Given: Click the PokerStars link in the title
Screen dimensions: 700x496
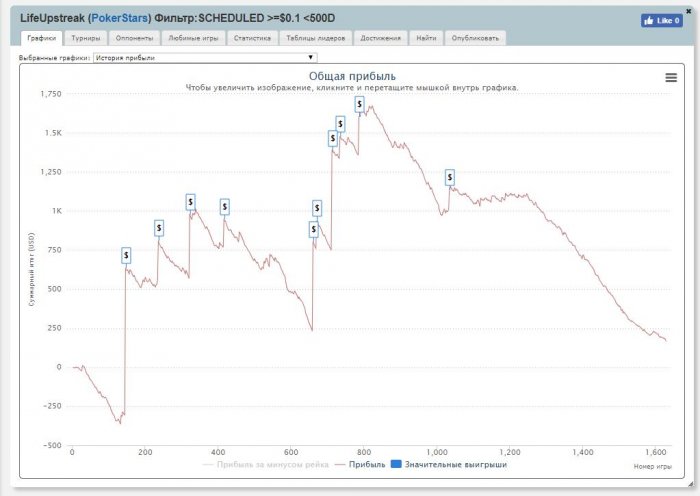Looking at the screenshot, I should click(120, 18).
